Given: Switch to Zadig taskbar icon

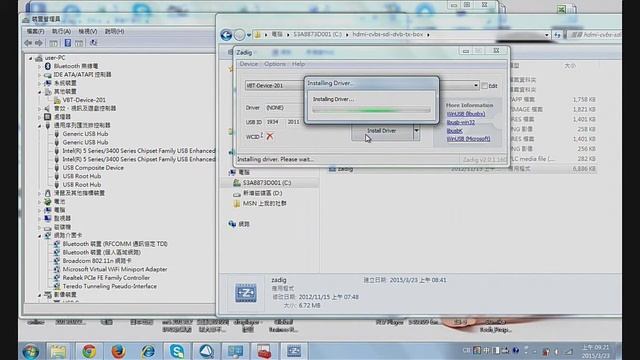Looking at the screenshot, I should (294, 351).
